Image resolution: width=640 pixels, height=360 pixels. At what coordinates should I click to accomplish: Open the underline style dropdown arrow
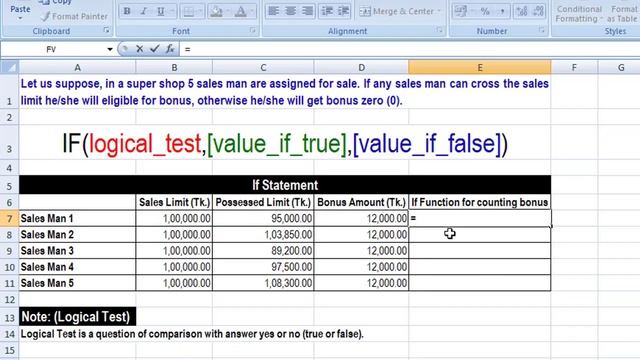[172, 11]
